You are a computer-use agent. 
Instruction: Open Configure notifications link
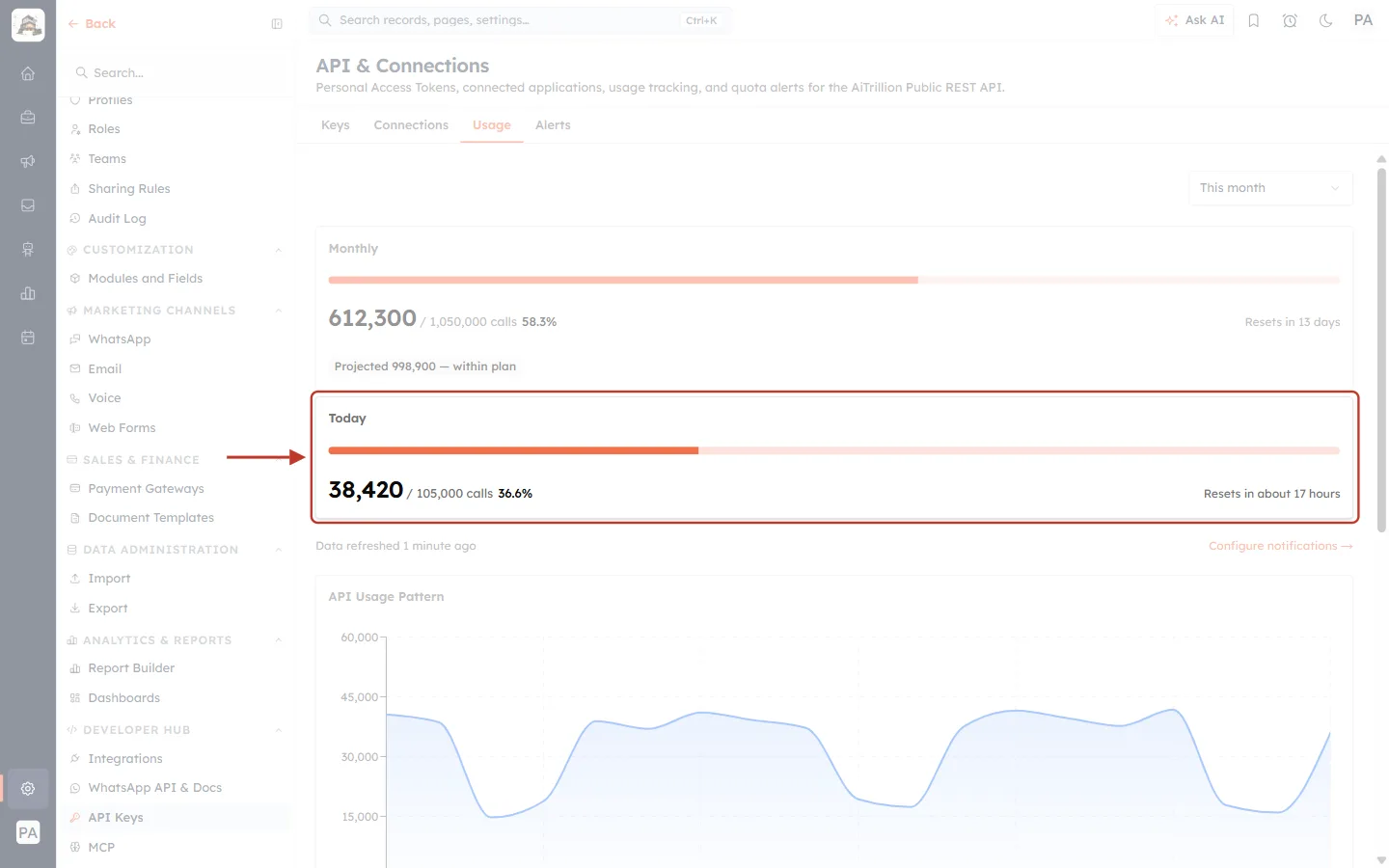[x=1281, y=546]
